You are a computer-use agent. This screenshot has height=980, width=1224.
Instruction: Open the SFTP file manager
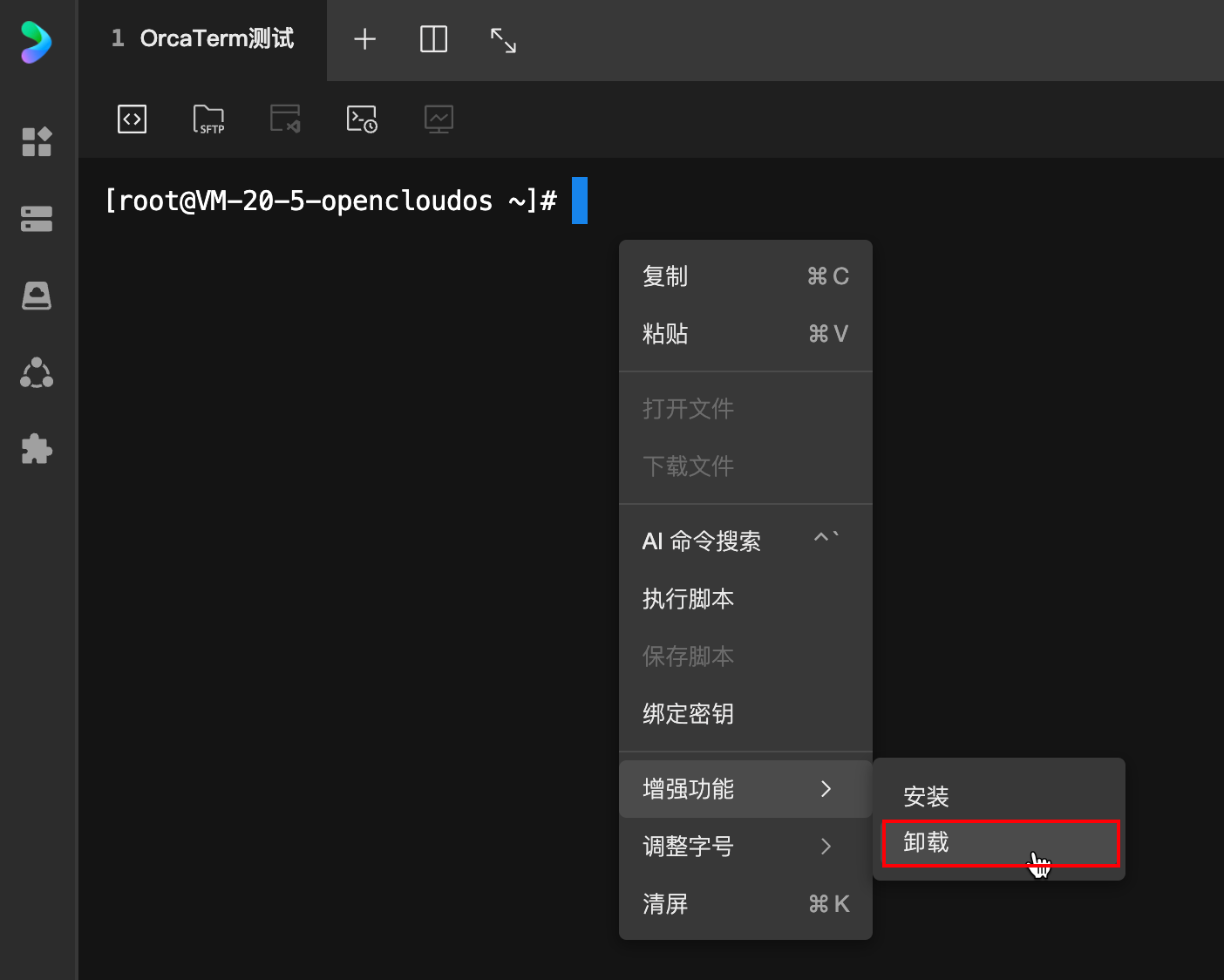coord(208,119)
